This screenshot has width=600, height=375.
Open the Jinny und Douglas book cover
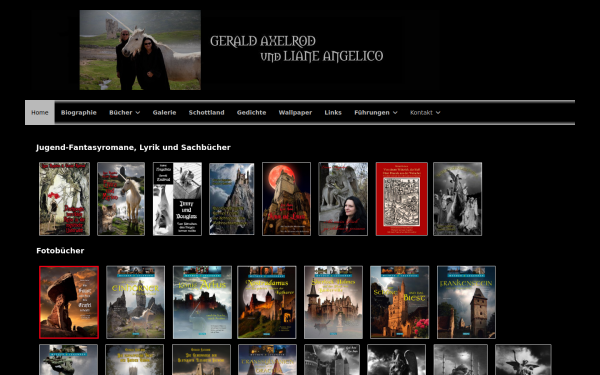click(177, 199)
